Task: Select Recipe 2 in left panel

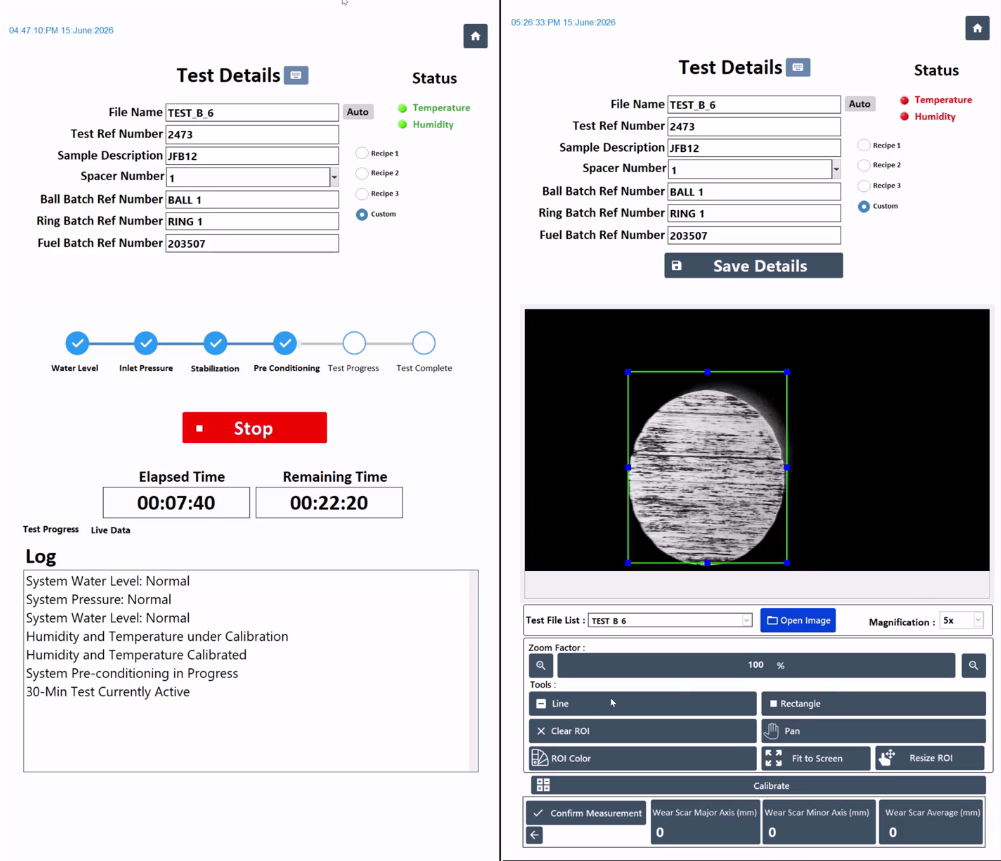Action: pyautogui.click(x=362, y=173)
